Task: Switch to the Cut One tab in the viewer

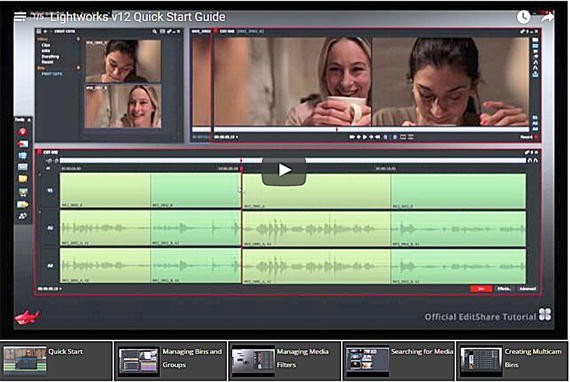Action: click(x=227, y=32)
